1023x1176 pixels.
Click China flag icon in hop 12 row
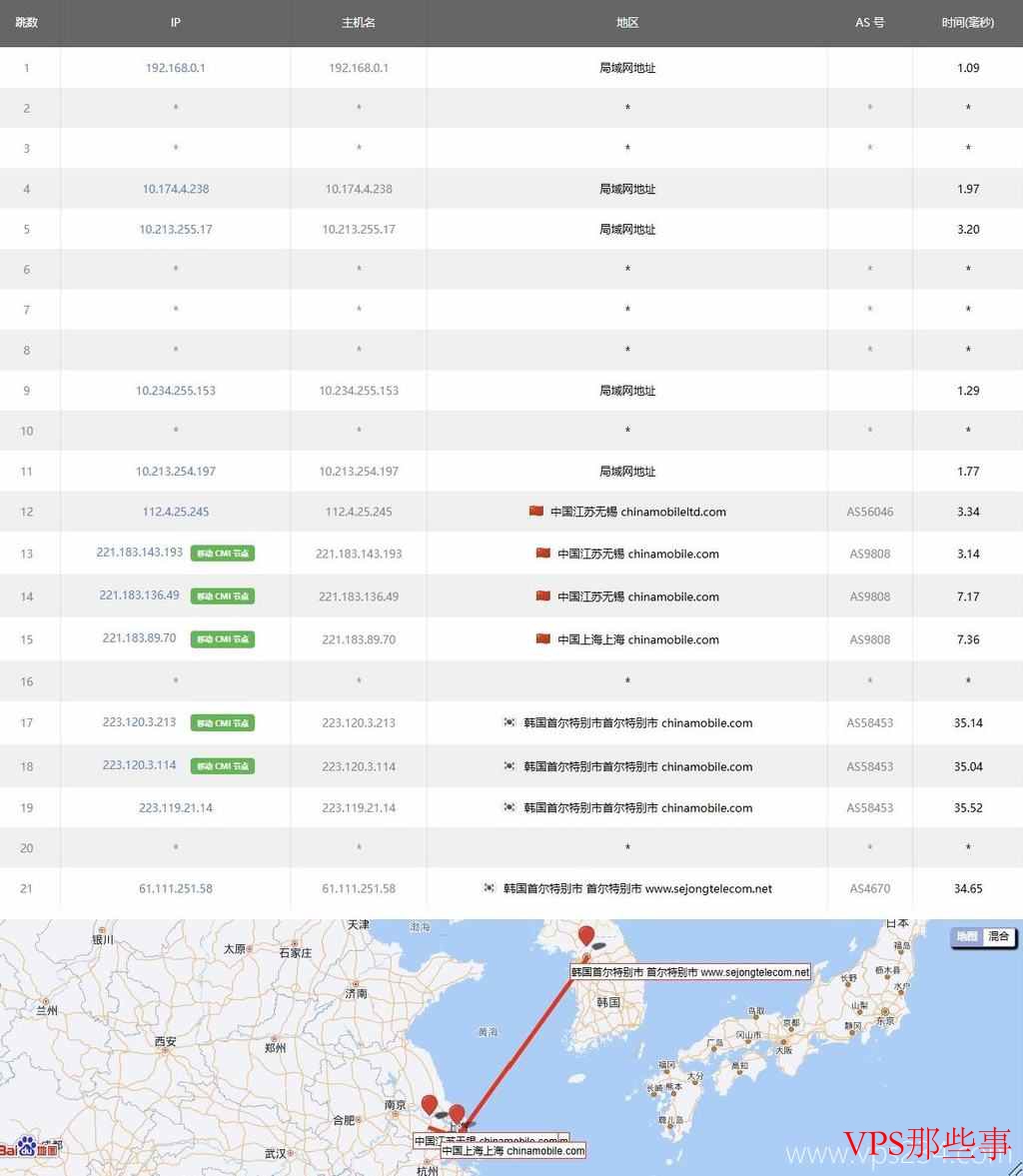tap(536, 511)
